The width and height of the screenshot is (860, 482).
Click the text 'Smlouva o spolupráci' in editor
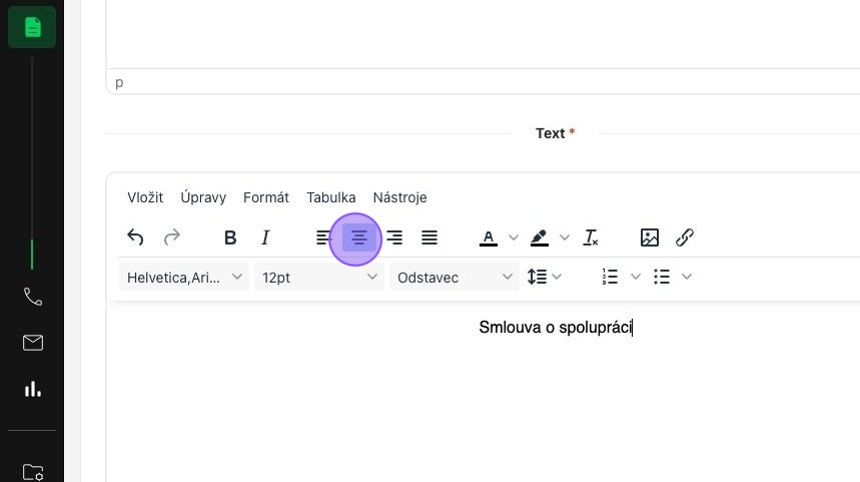click(x=556, y=327)
